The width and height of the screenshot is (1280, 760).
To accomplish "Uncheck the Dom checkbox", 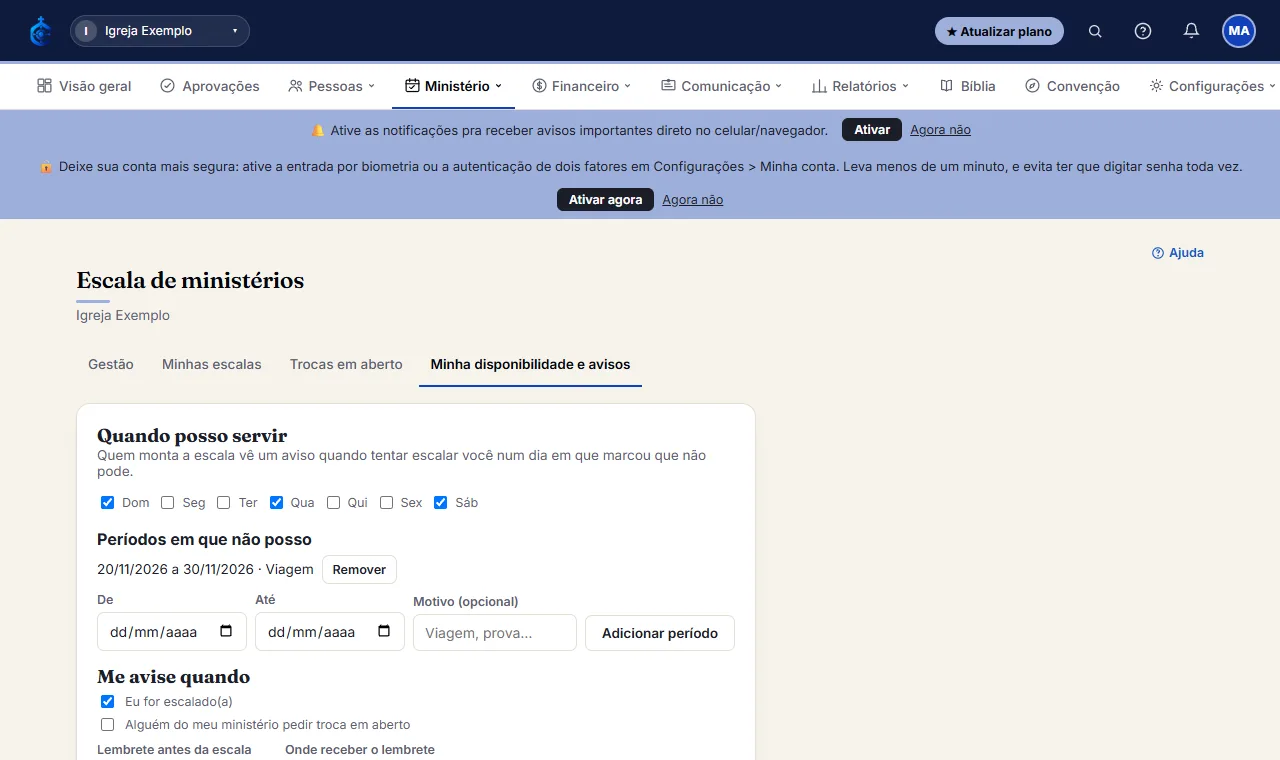I will pos(108,502).
